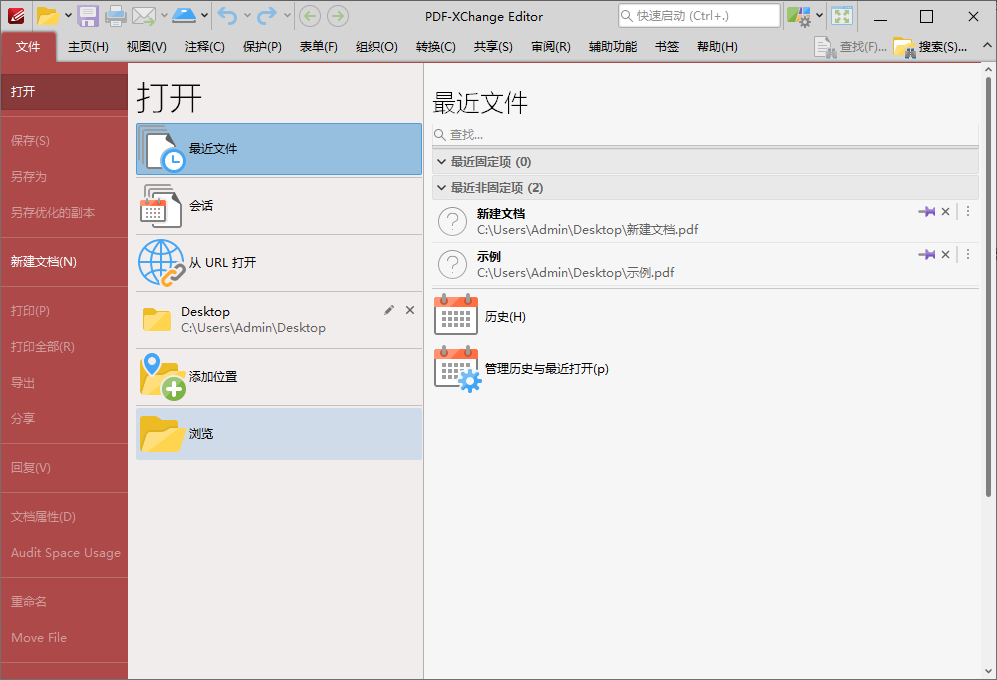Click the Email document icon

pos(143,15)
